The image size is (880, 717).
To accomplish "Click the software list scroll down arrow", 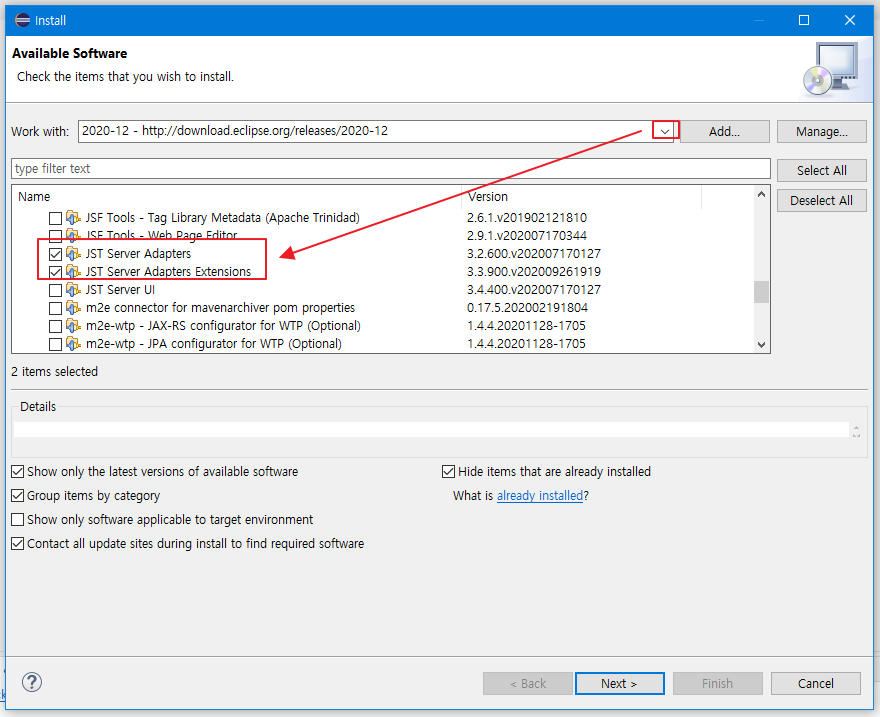I will [761, 344].
